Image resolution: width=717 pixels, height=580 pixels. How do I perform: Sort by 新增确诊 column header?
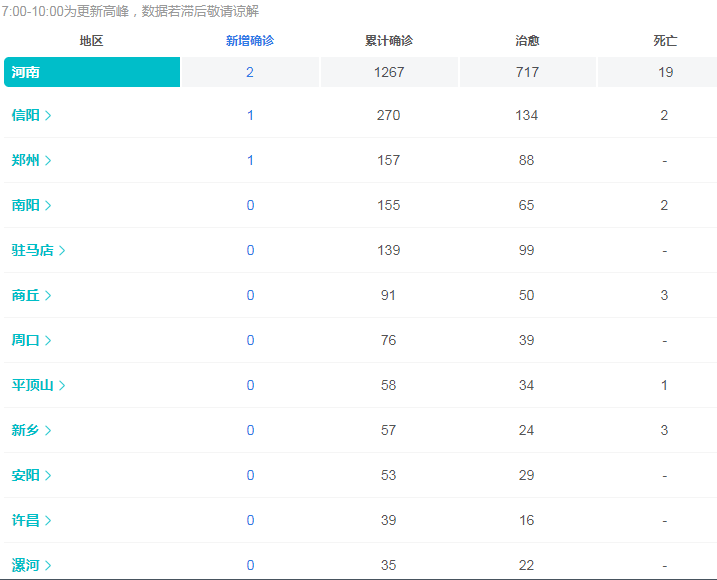250,41
